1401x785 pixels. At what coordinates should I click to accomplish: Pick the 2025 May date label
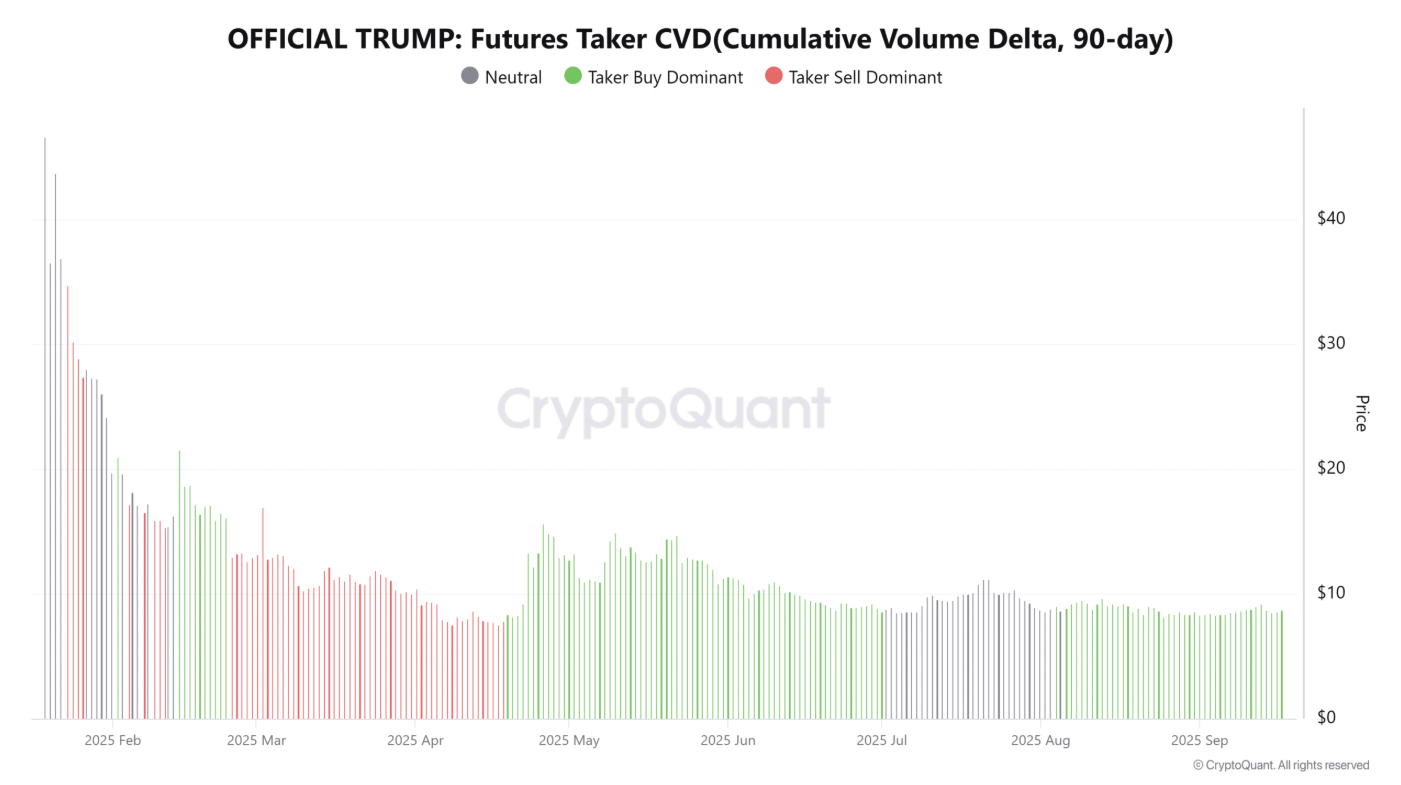pyautogui.click(x=569, y=741)
